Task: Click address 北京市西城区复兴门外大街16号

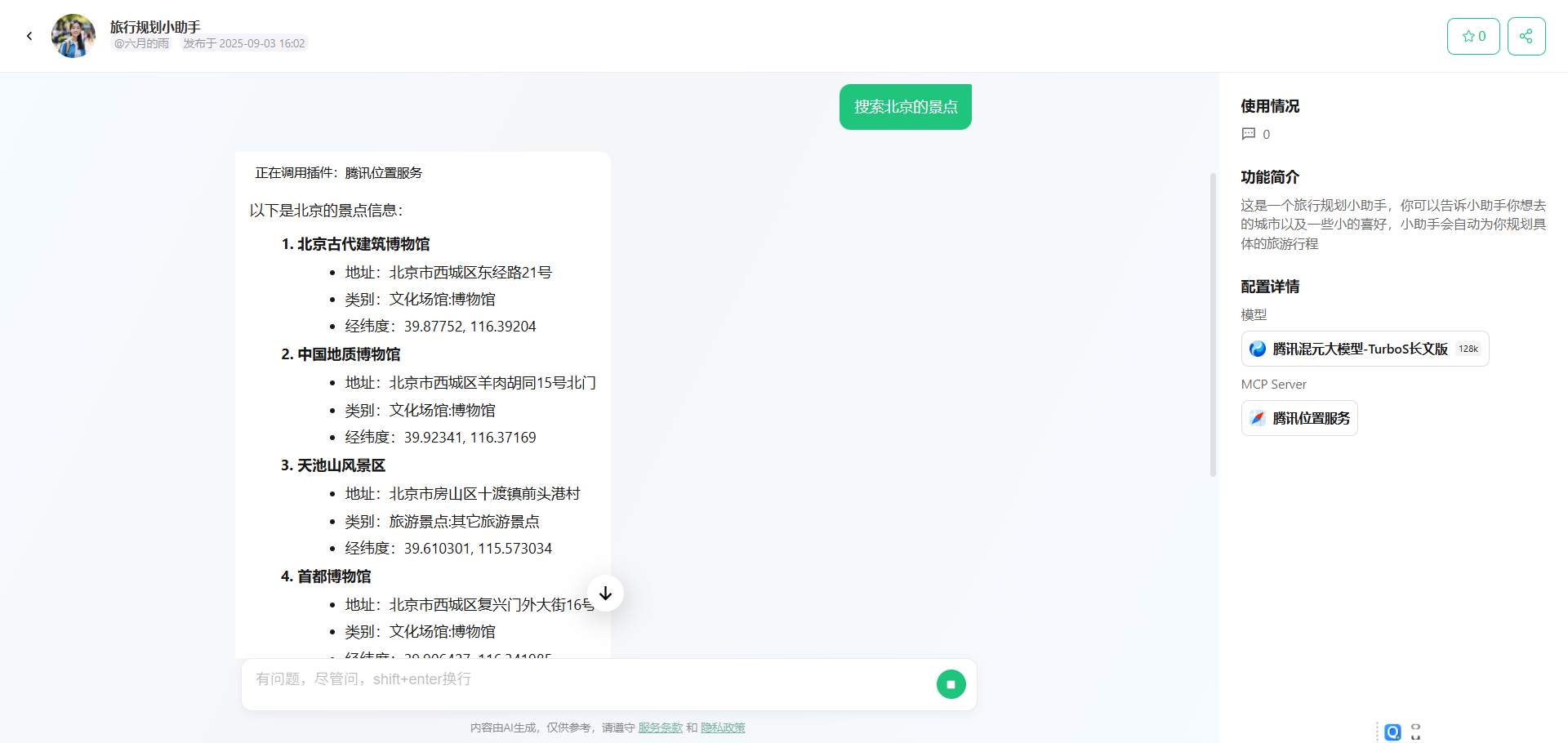Action: [x=492, y=605]
